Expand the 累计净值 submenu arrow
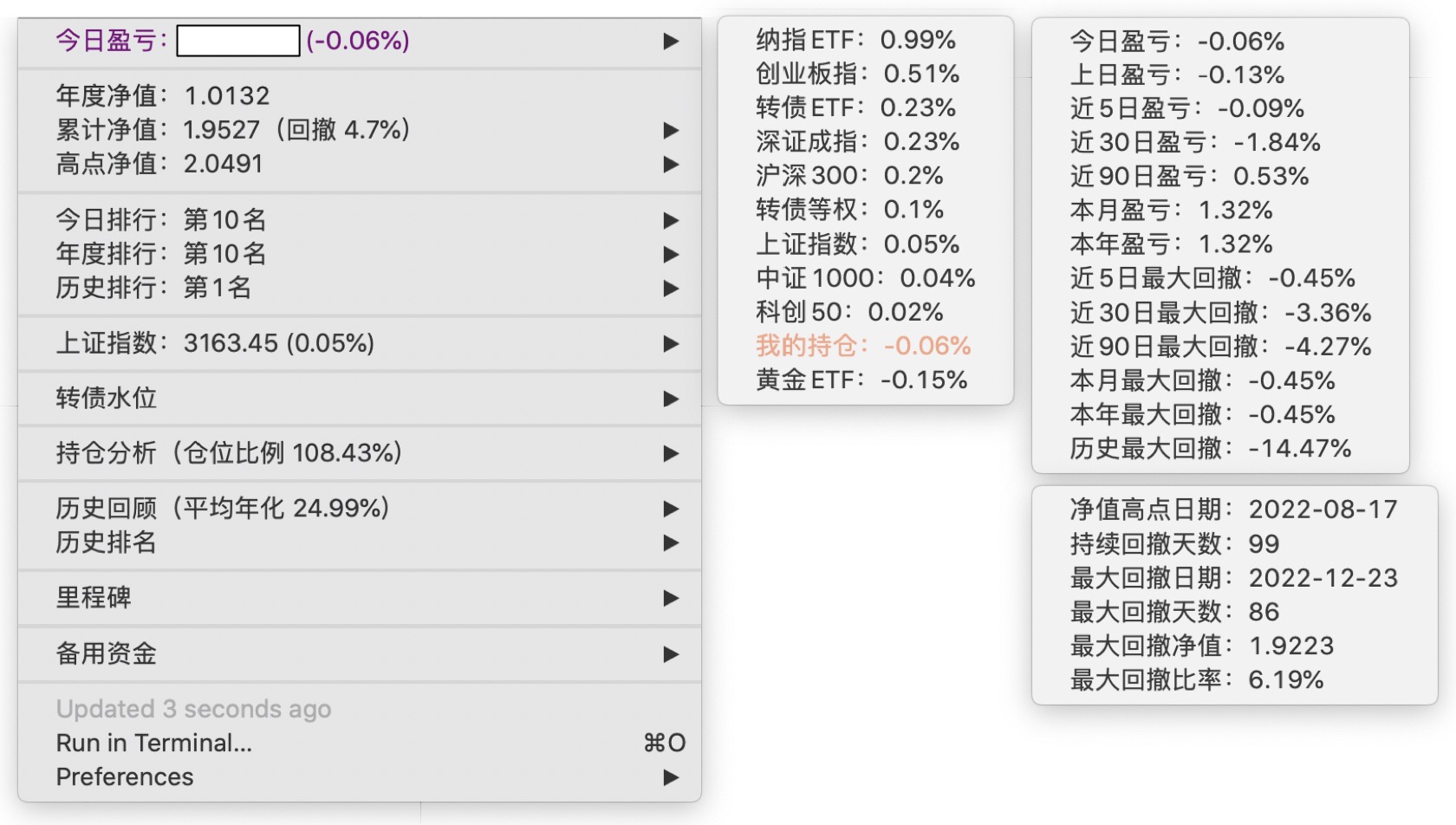 pyautogui.click(x=670, y=130)
